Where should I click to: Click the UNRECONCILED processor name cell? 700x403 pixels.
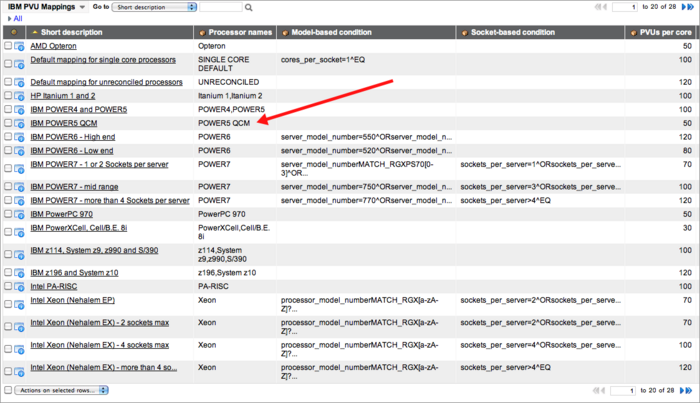tap(229, 82)
